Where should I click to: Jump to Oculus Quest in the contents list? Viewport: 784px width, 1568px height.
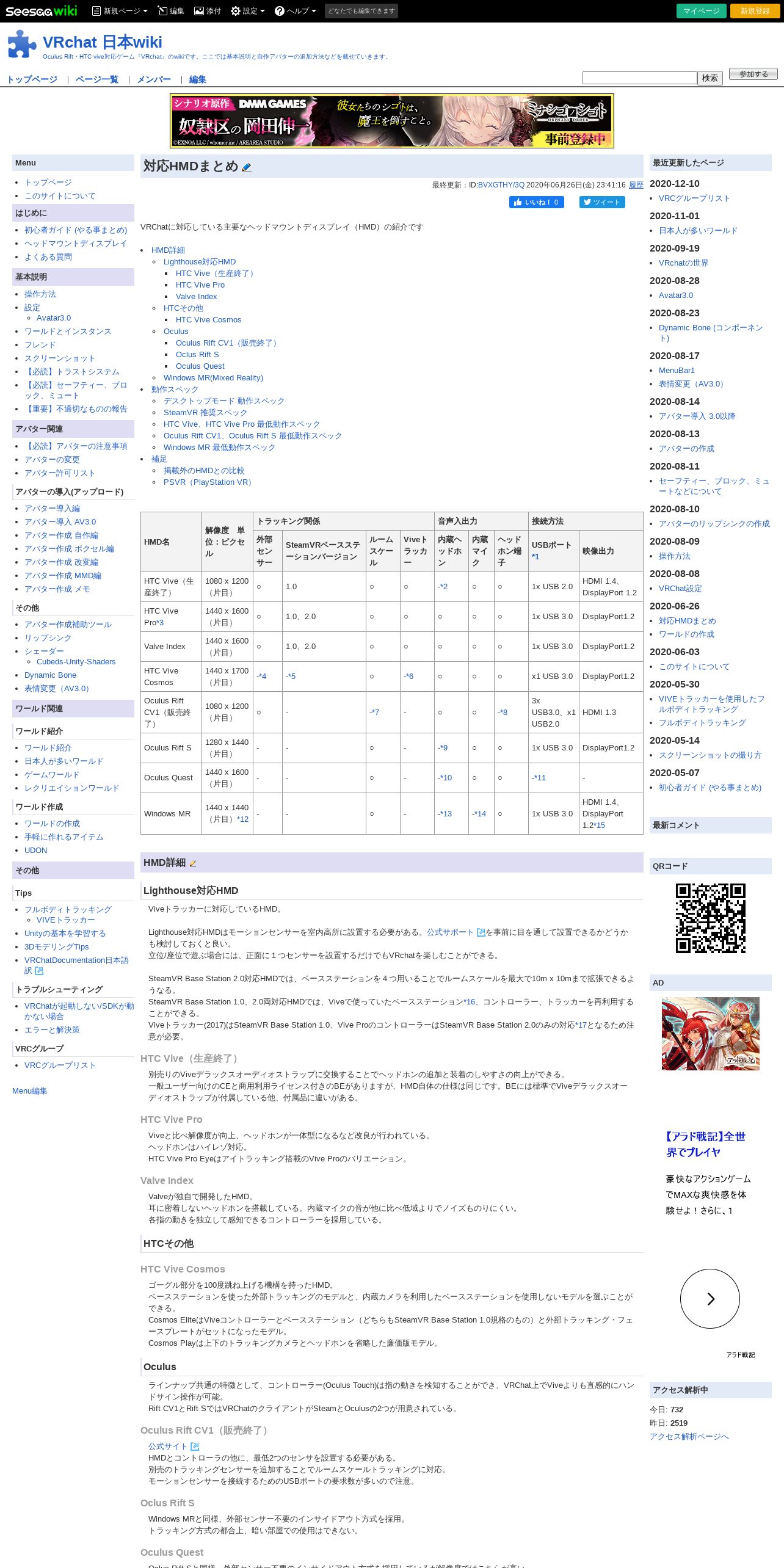[x=200, y=366]
